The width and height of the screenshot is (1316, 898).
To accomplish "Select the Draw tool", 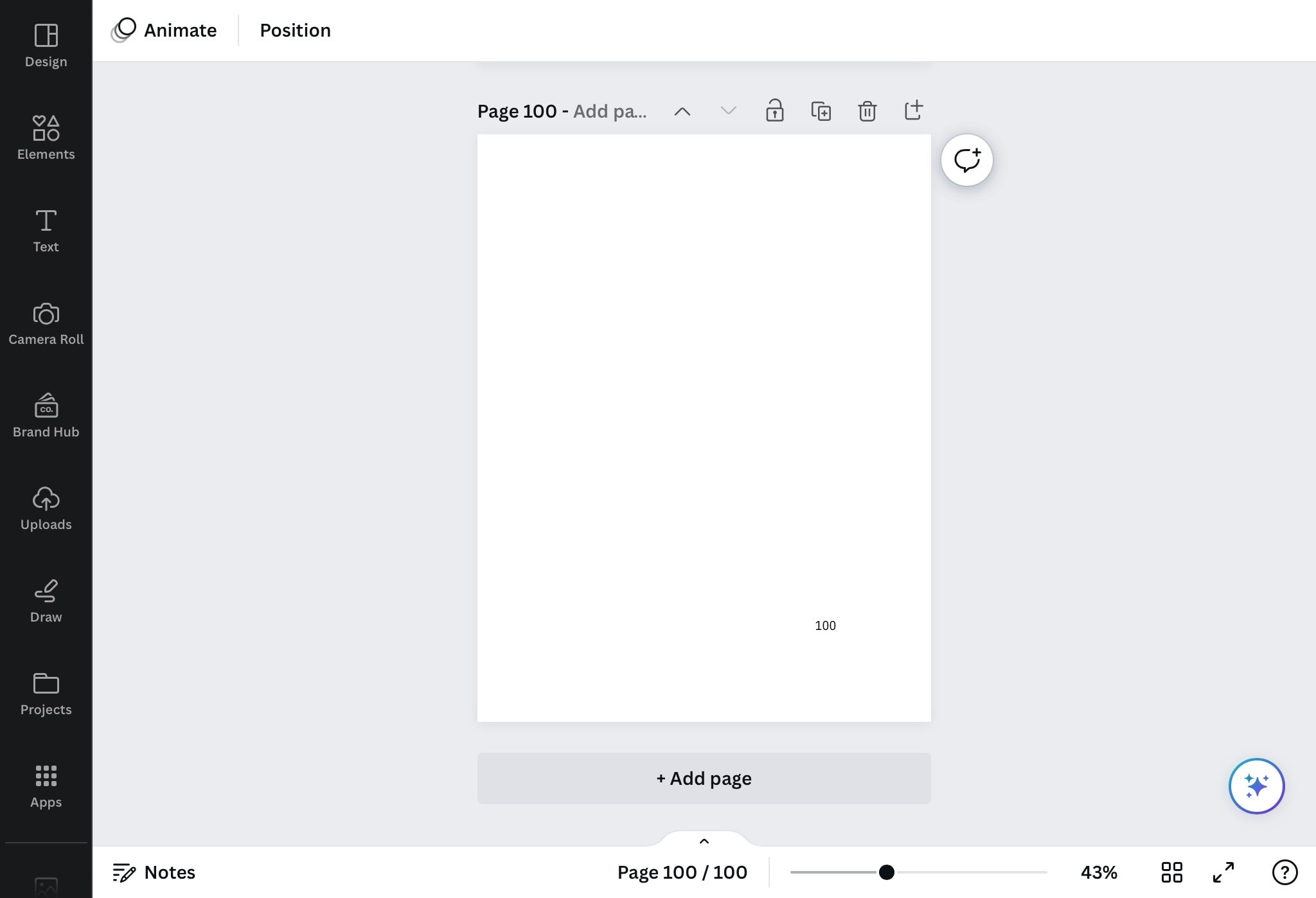I will (x=46, y=600).
